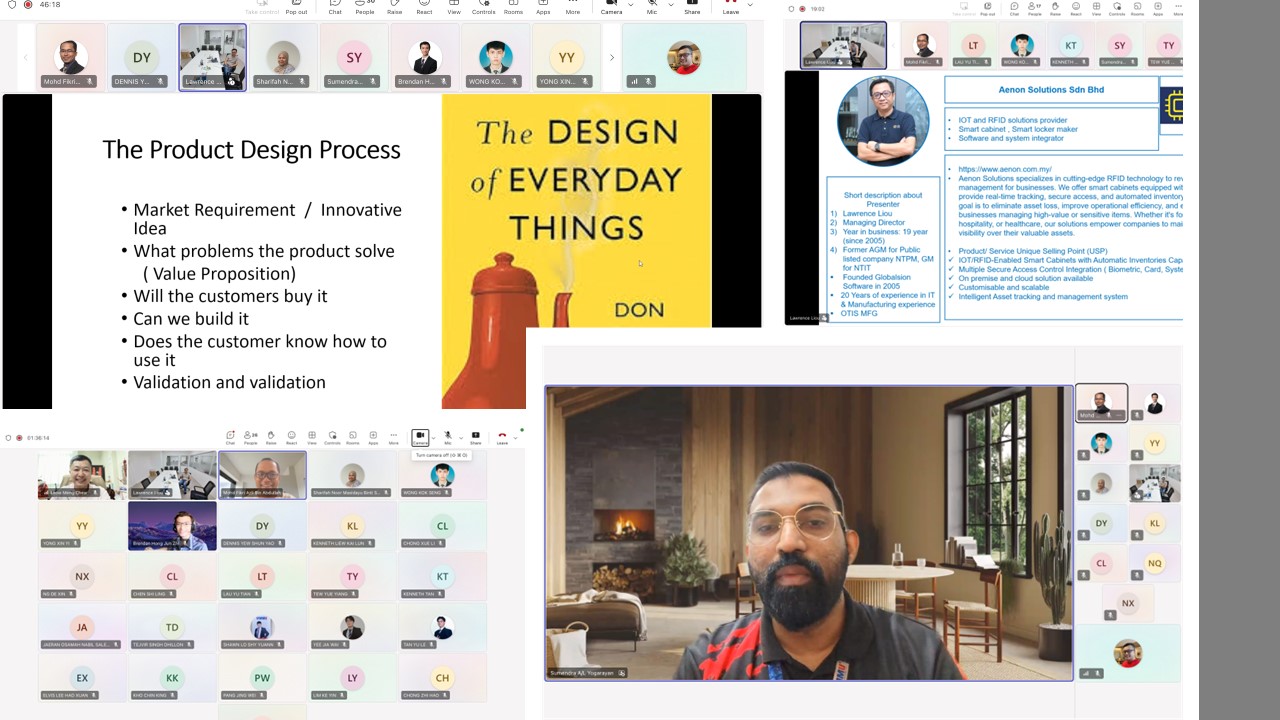Open Rooms in the 46:18 meeting toolbar
Image resolution: width=1280 pixels, height=720 pixels.
[513, 7]
